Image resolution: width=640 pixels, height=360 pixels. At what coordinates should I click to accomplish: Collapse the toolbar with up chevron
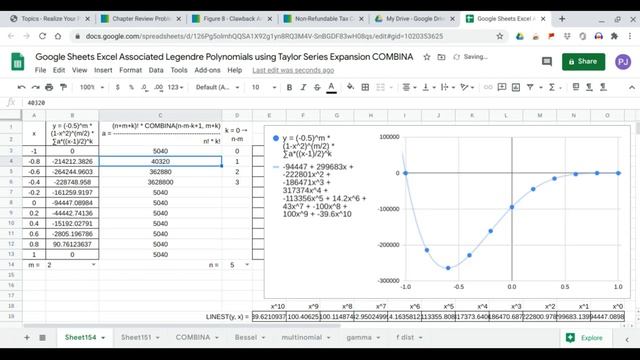[x=631, y=87]
